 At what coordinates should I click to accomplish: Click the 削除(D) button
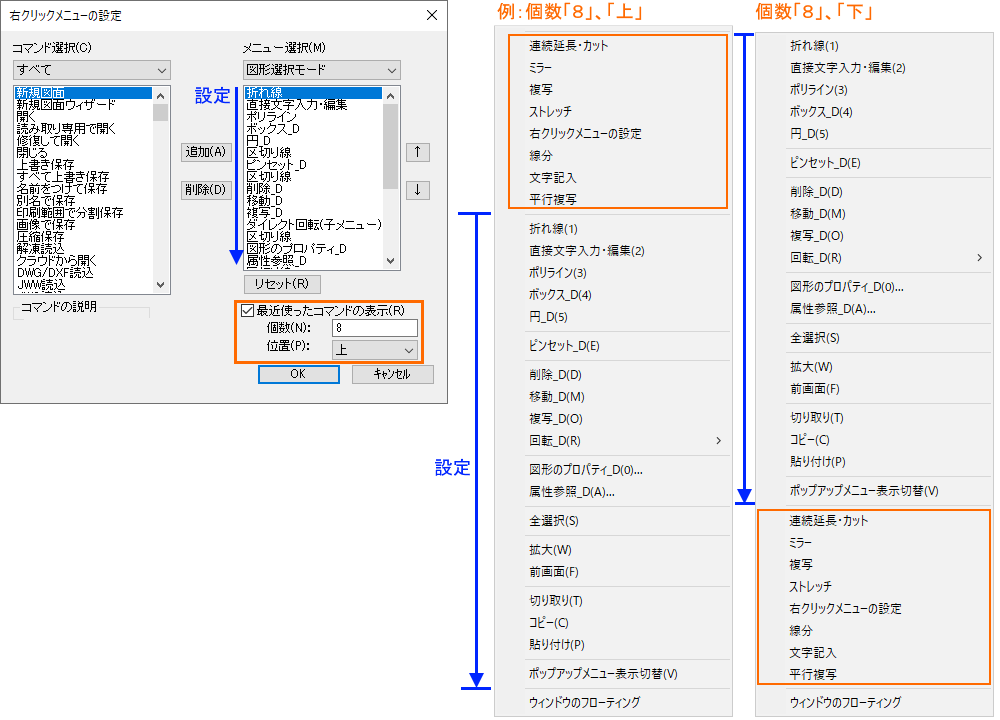coord(206,189)
